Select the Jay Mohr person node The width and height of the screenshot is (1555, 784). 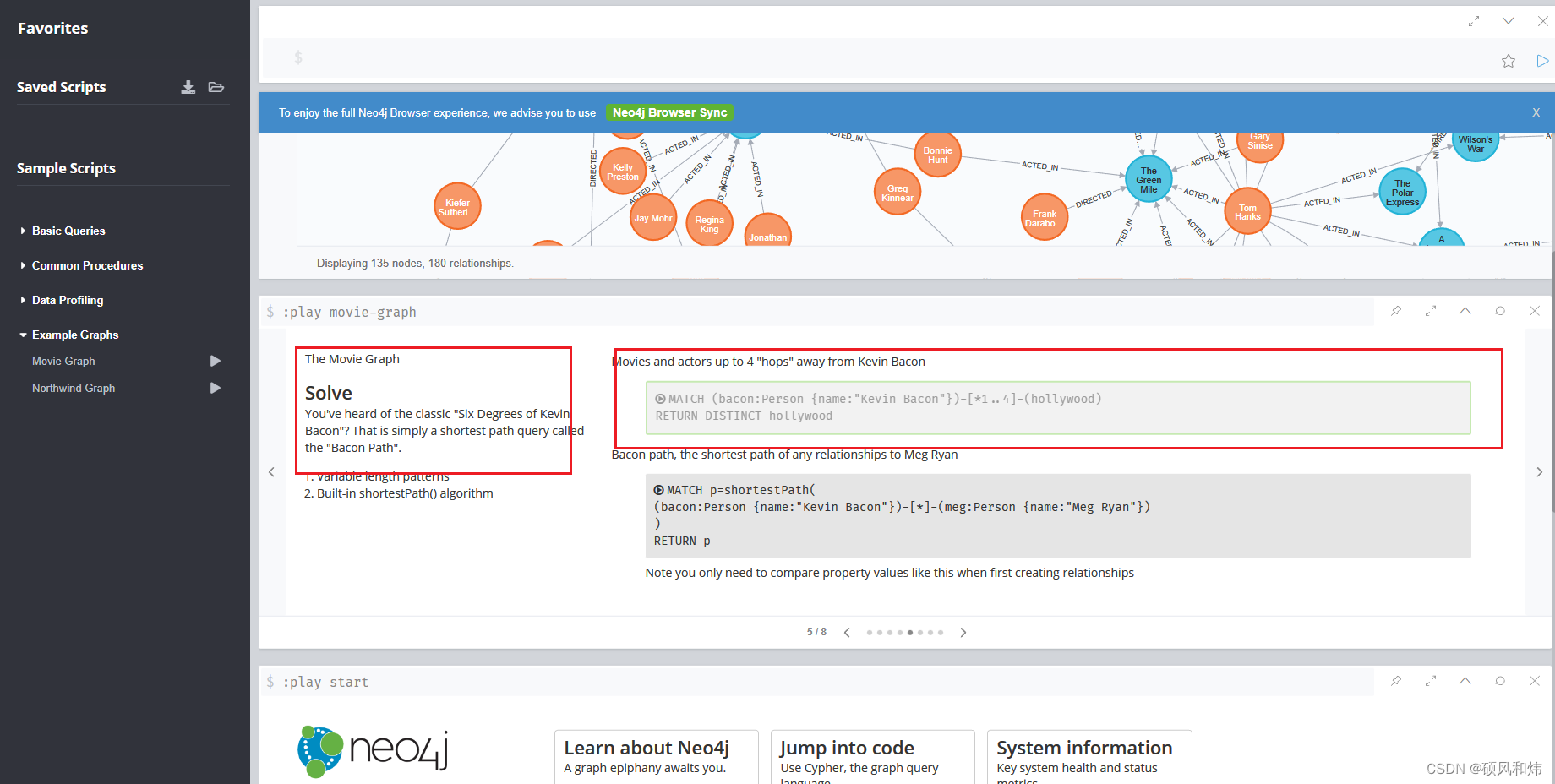[653, 217]
